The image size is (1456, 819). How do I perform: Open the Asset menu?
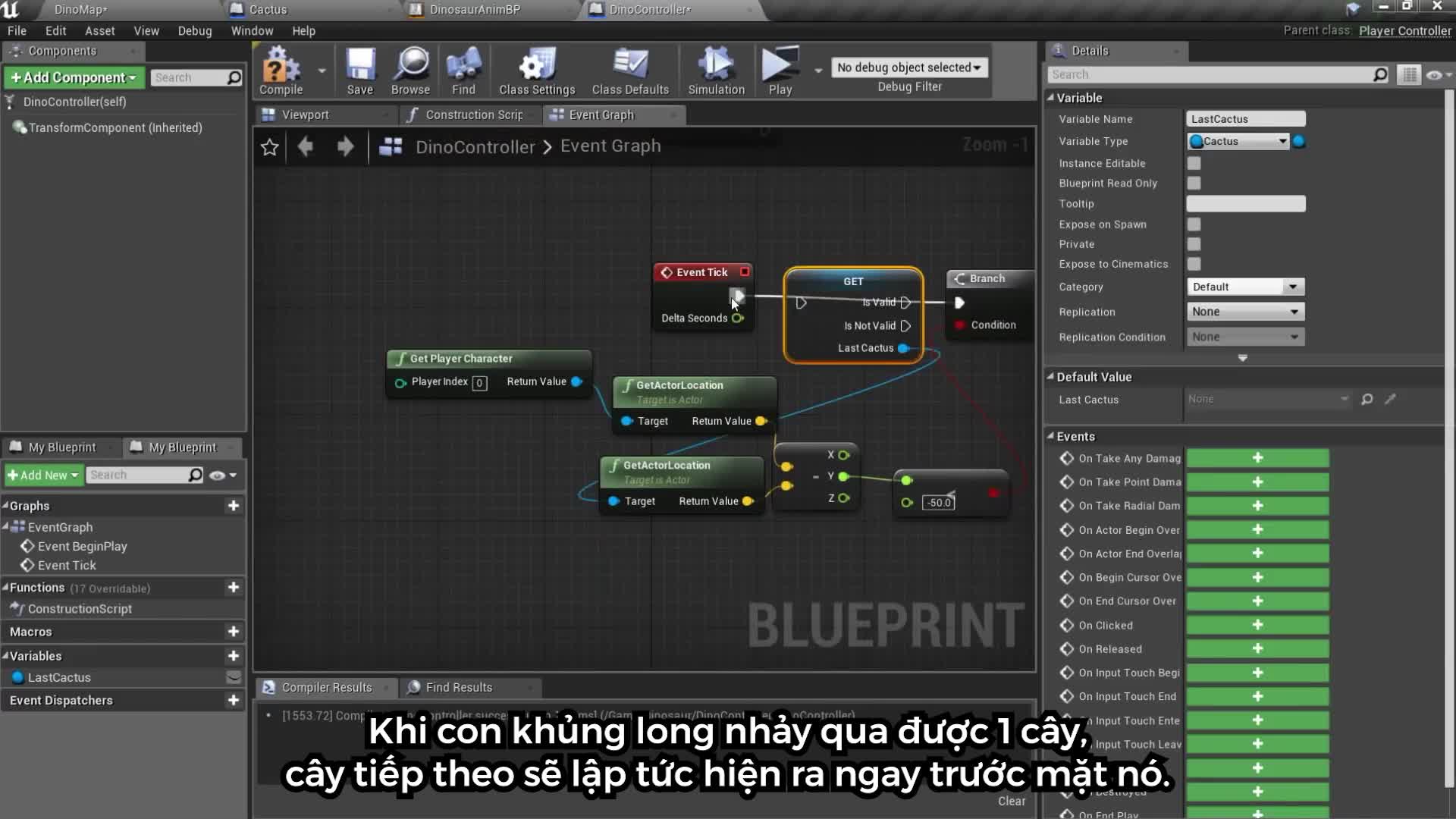[x=99, y=31]
